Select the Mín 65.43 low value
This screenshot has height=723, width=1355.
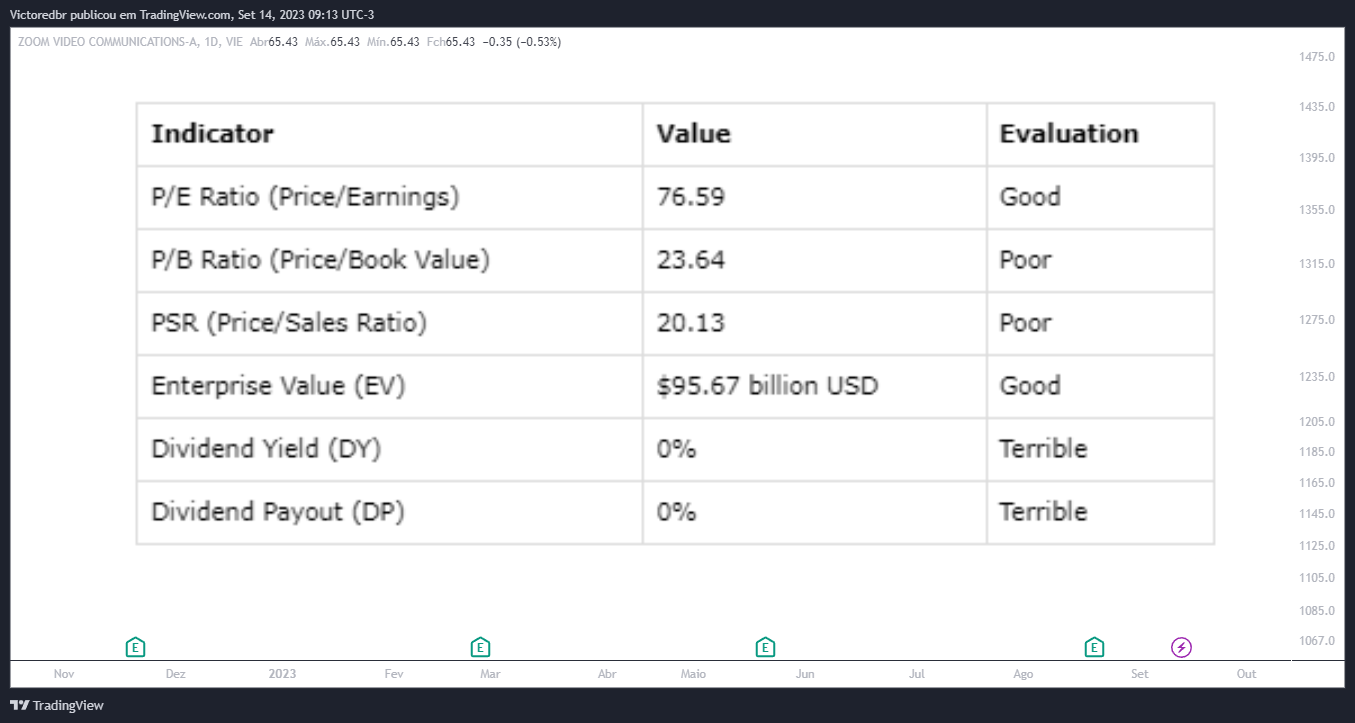(393, 42)
